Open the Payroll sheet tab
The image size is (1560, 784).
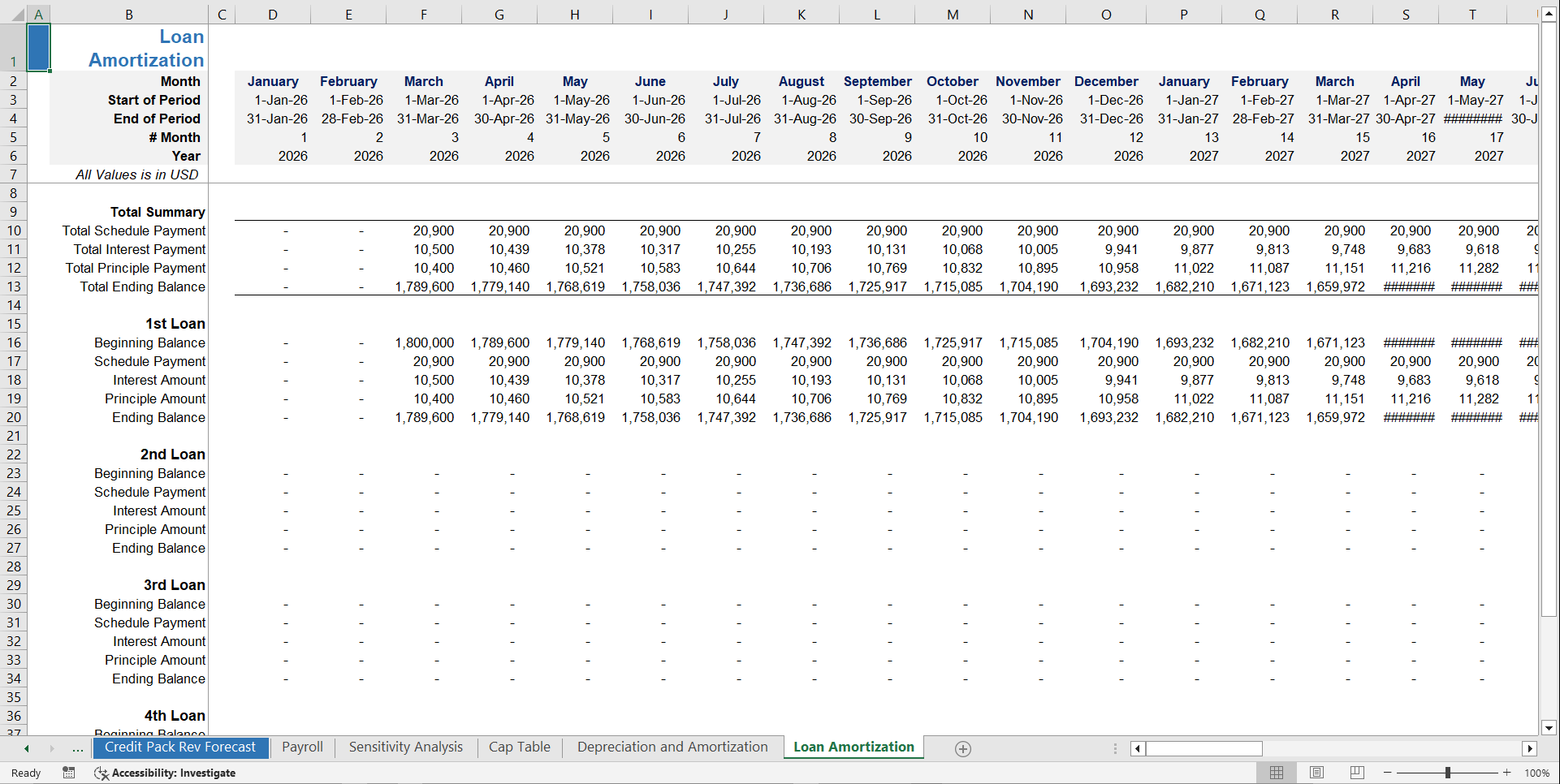(301, 747)
